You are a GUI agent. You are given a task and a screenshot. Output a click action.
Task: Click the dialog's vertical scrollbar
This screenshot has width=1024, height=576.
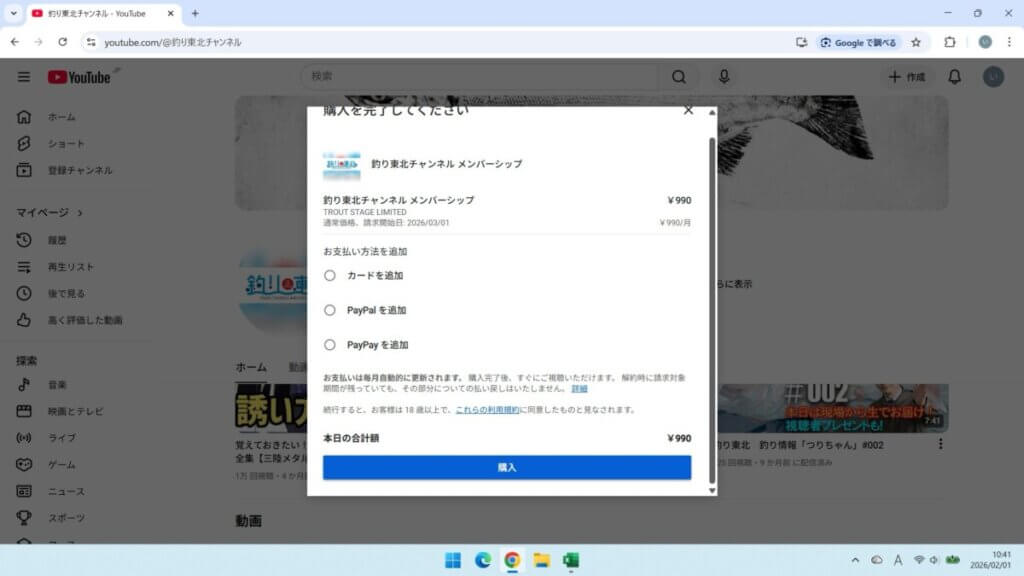(x=712, y=300)
